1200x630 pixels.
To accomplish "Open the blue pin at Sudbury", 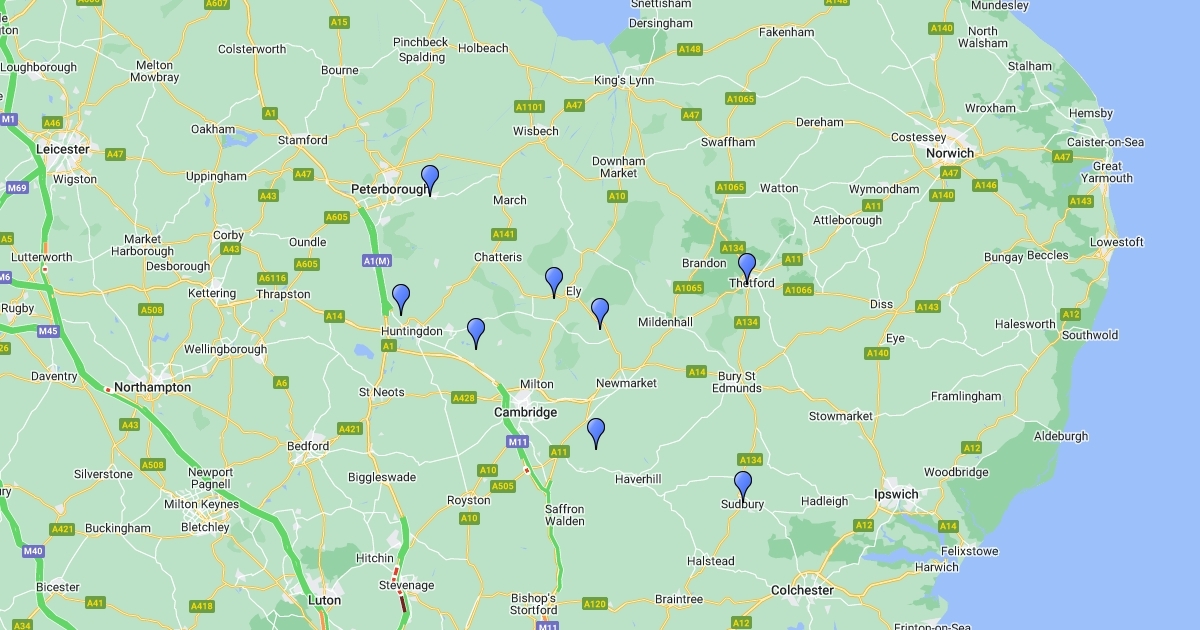I will click(x=742, y=485).
